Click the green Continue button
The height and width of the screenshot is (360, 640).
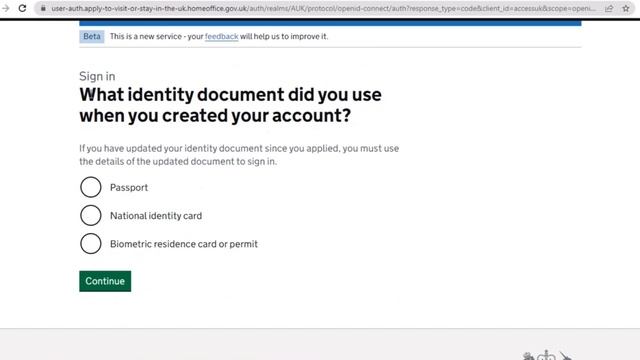105,281
